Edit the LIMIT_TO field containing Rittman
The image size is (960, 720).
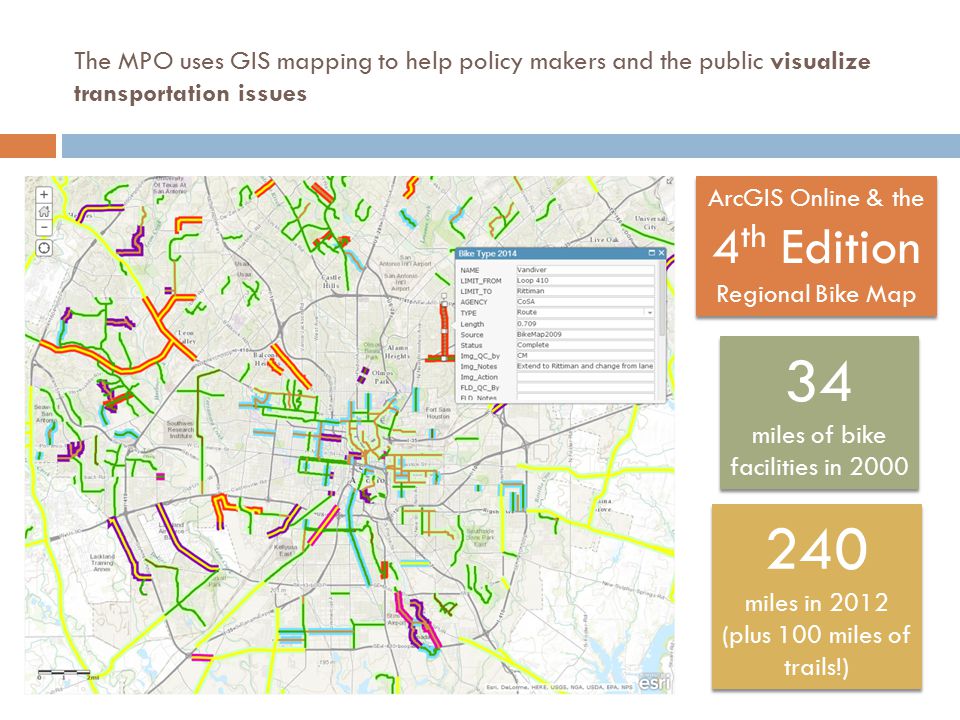(585, 291)
